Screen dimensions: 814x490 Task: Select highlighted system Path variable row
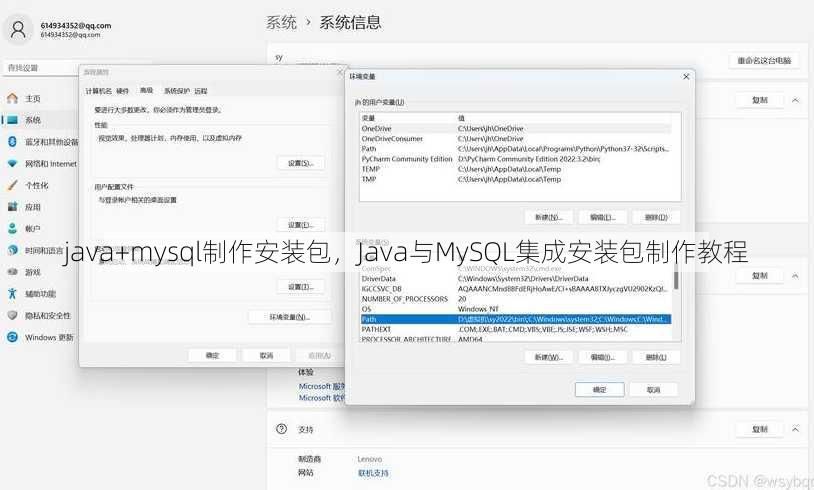click(515, 319)
